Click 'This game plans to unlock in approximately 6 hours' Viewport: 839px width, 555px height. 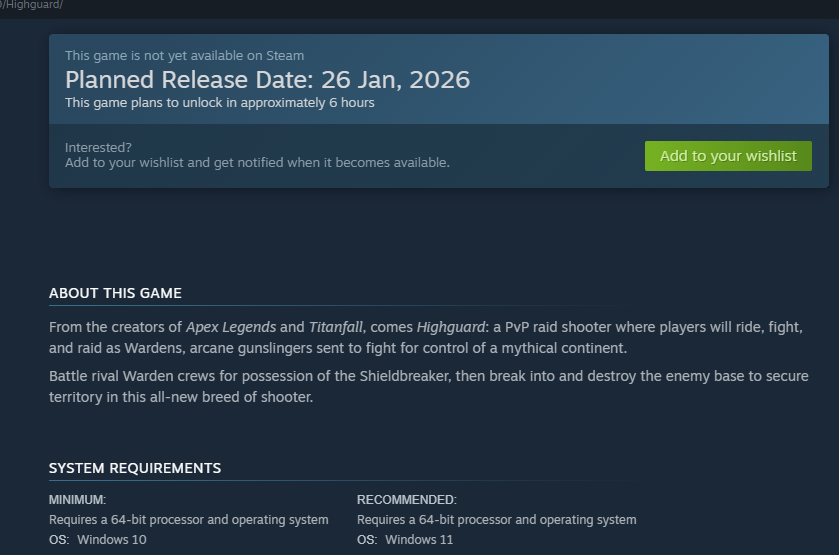click(x=220, y=103)
